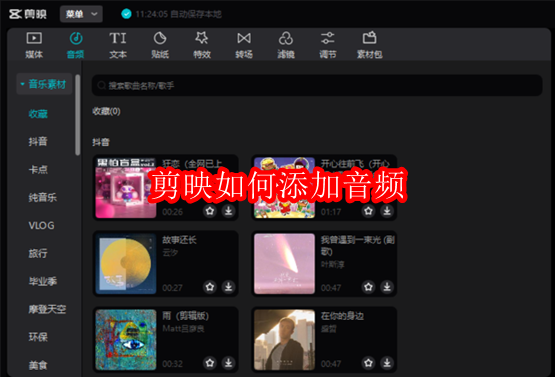Download 我曾遇到一束光 song

click(387, 287)
